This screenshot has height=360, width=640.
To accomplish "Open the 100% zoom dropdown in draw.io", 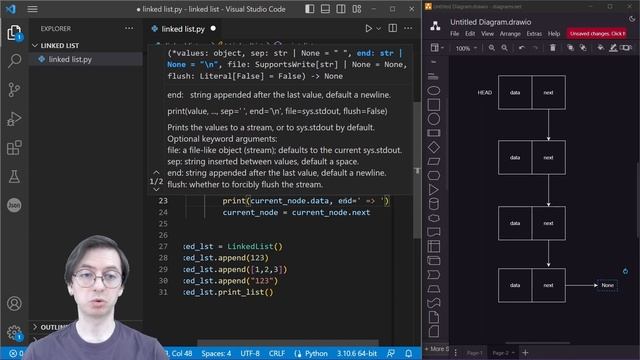I will point(466,48).
